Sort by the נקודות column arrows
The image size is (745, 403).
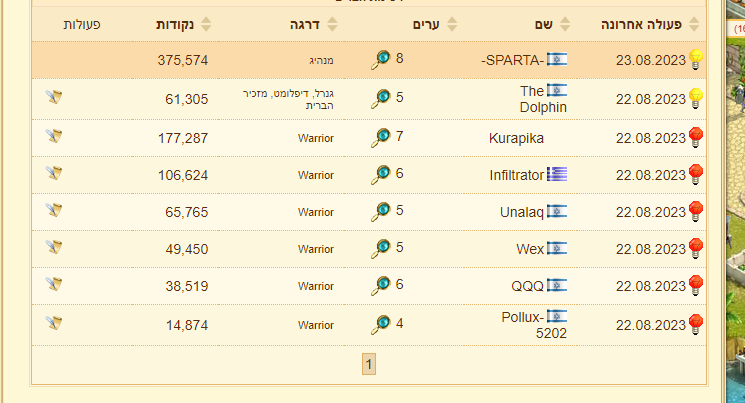pos(206,24)
